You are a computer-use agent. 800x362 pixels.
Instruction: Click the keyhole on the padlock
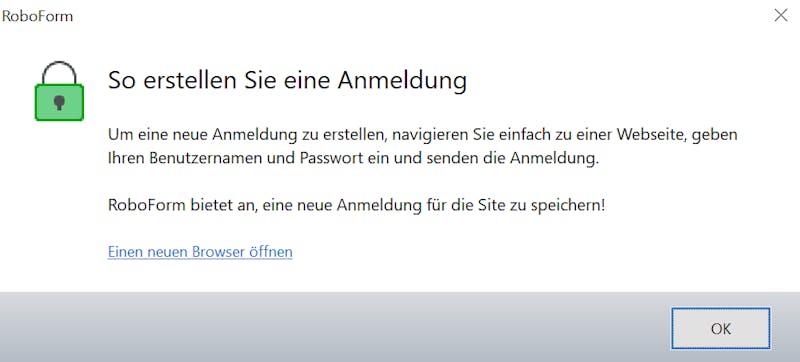(59, 102)
